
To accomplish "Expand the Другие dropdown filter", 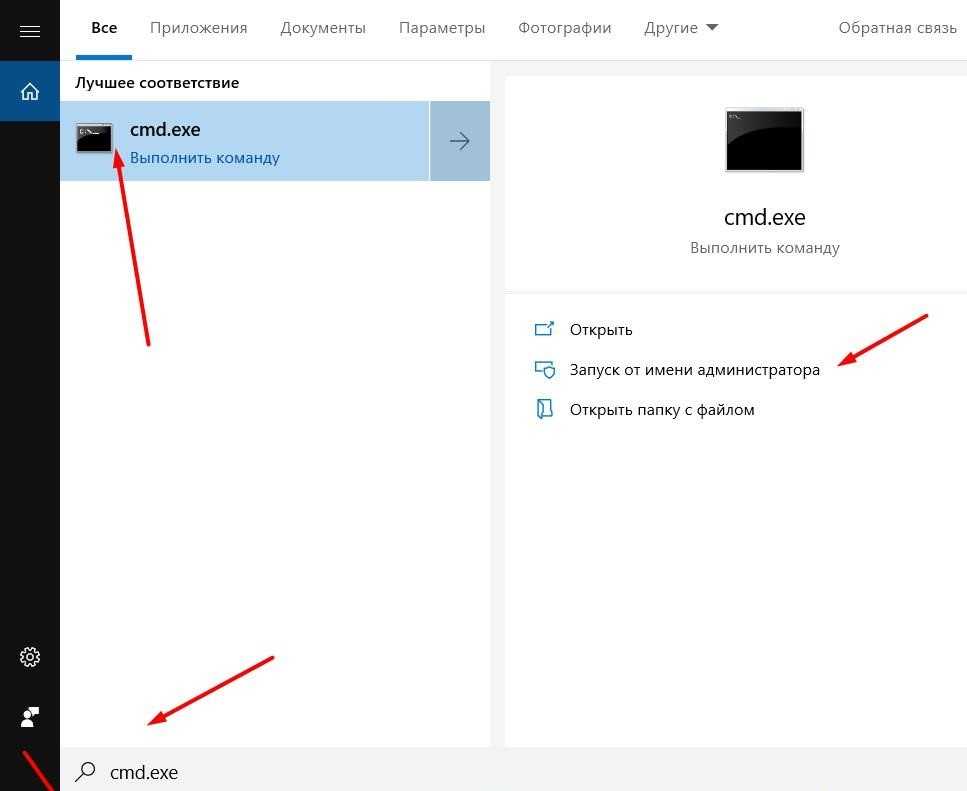I will [x=681, y=28].
